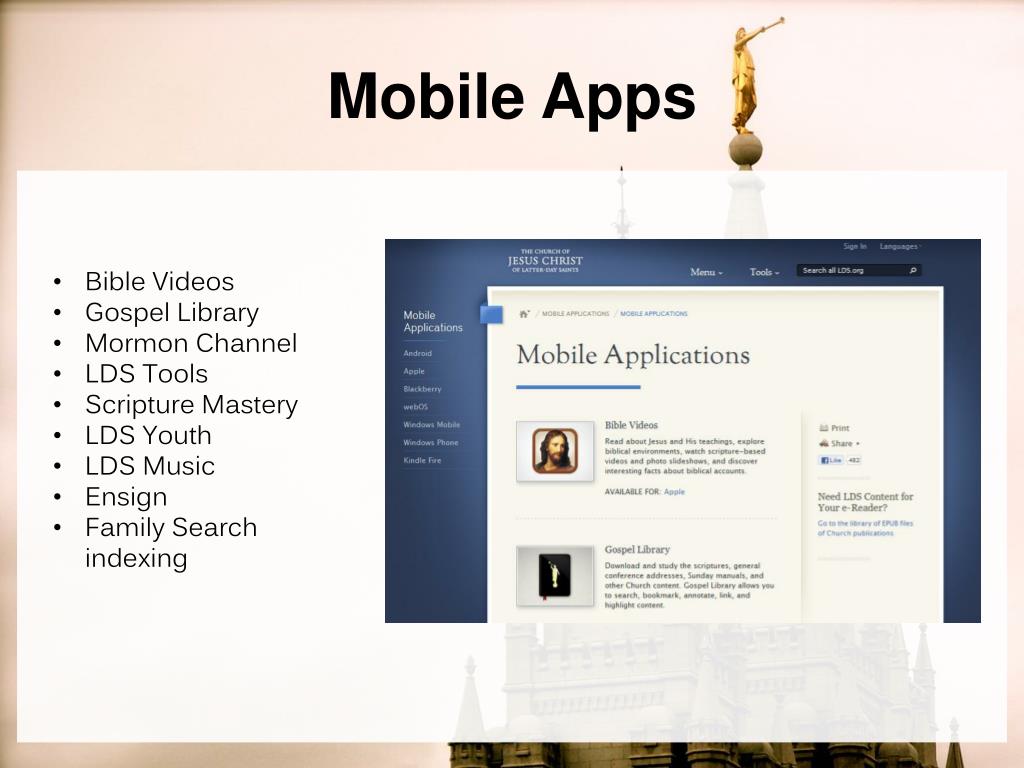Screen dimensions: 1024x768
Task: Click the Mobile Applications page heading
Action: pos(633,355)
